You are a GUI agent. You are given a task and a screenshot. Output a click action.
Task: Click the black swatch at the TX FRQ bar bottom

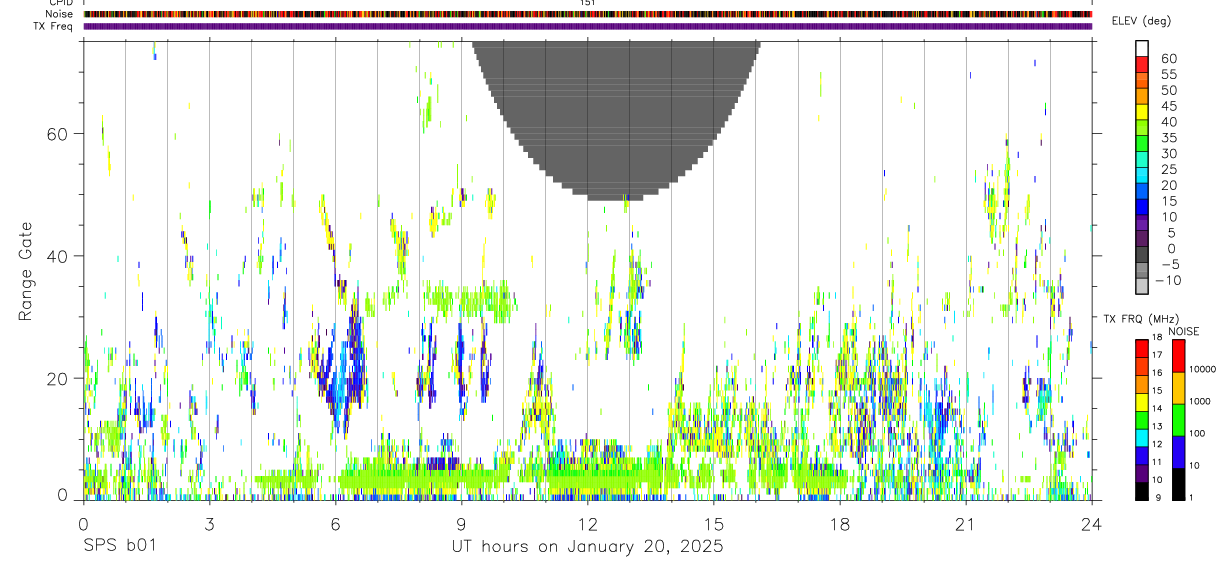tap(1142, 492)
